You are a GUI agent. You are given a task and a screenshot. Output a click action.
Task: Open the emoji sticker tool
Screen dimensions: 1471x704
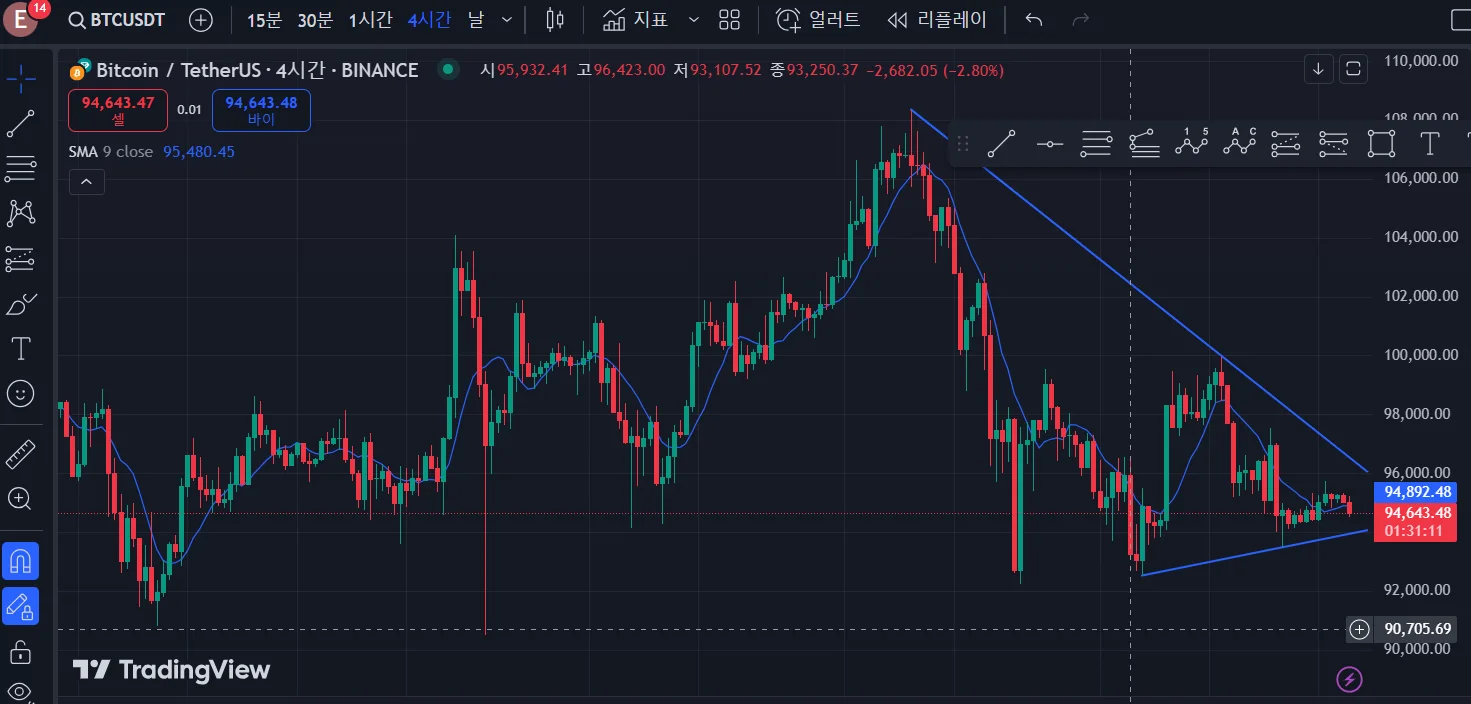pos(21,394)
